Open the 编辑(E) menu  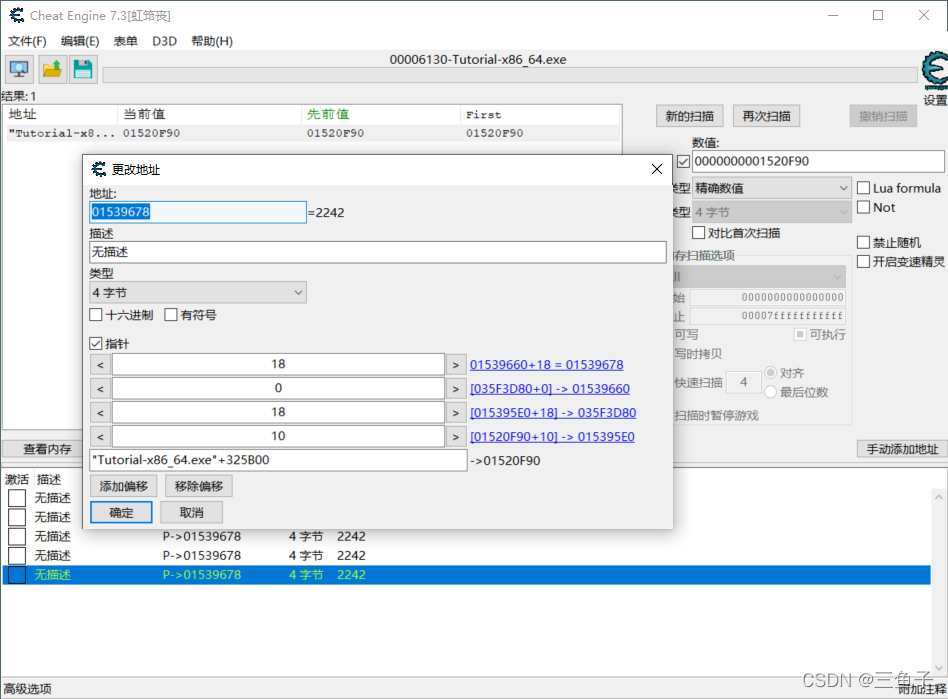80,41
